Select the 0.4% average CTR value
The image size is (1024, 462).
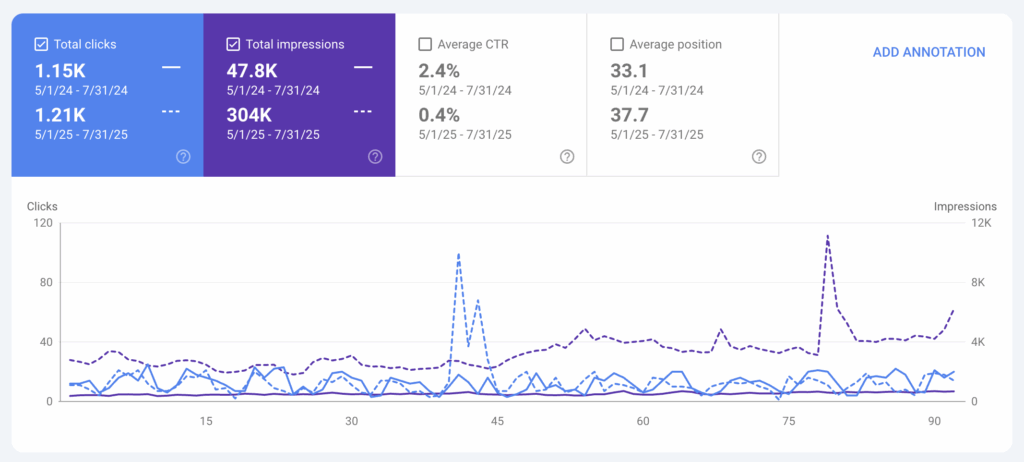tap(439, 115)
